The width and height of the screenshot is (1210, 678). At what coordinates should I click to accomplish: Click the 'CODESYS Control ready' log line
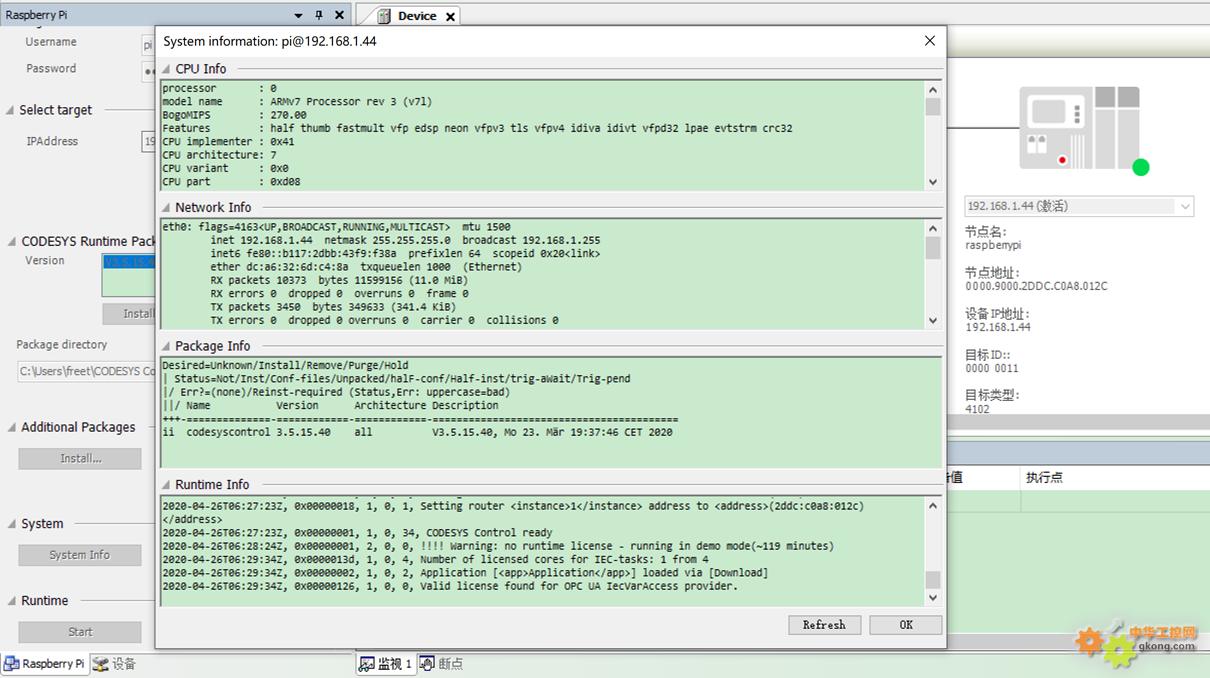[357, 533]
